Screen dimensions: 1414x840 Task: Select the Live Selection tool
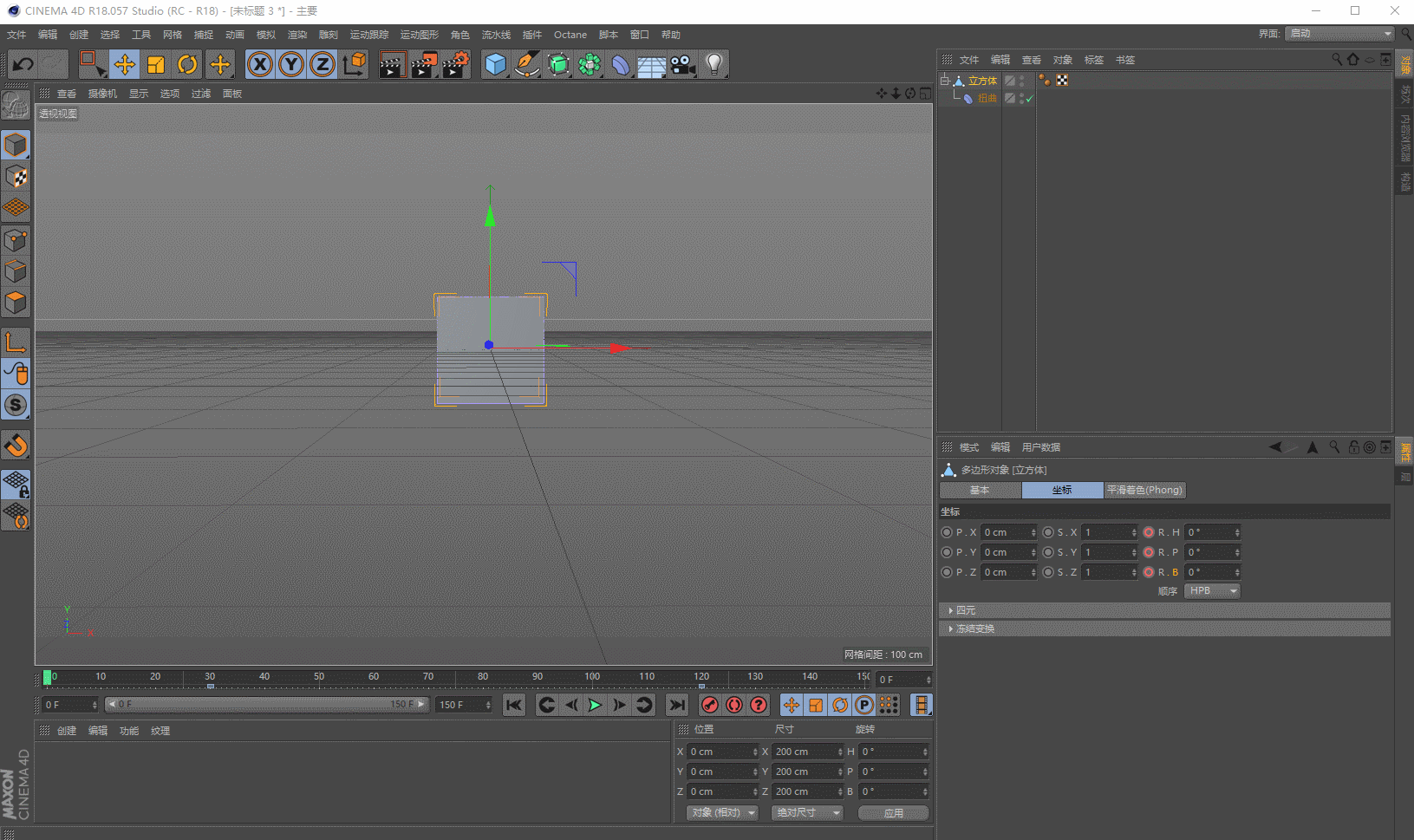[x=92, y=64]
